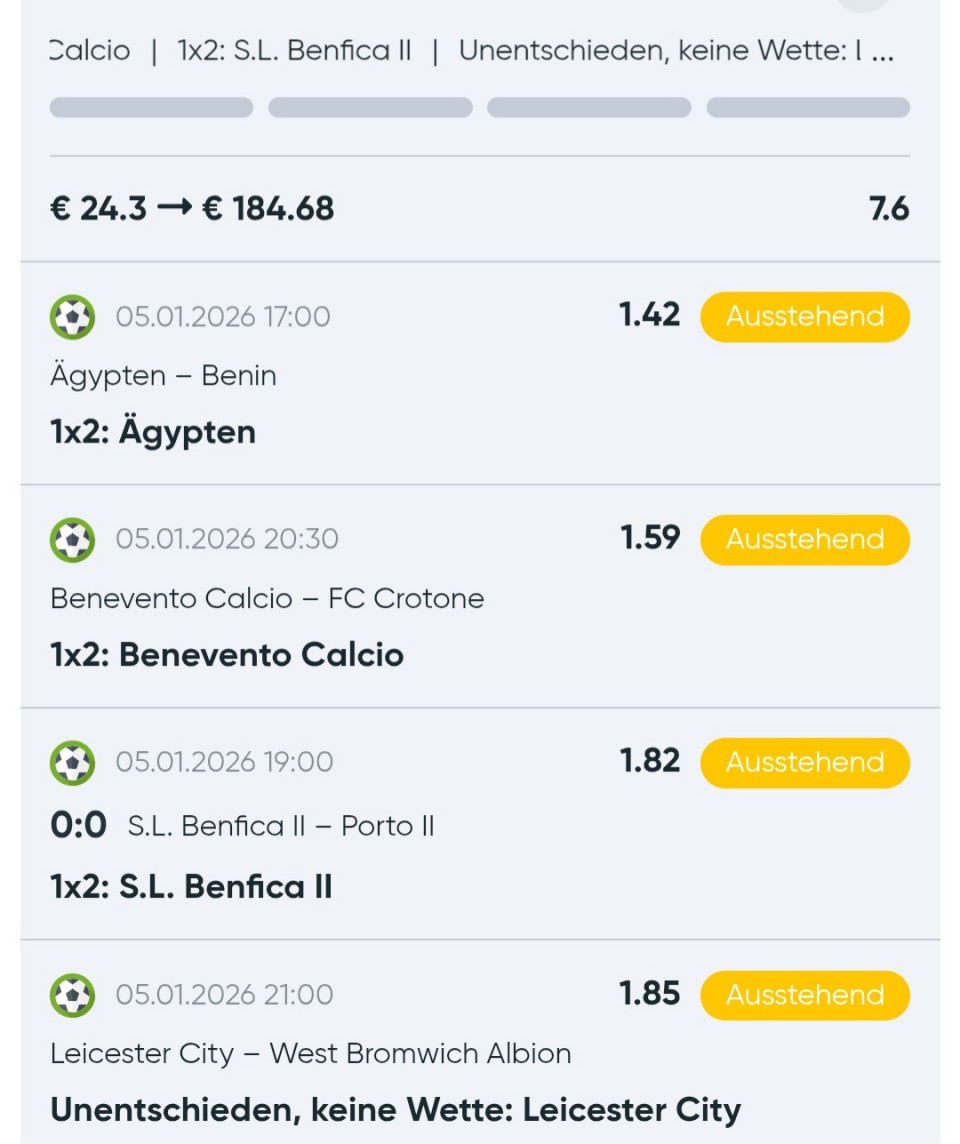960x1144 pixels.
Task: Tap the Ausstehend badge next to odds 1.59
Action: [805, 540]
